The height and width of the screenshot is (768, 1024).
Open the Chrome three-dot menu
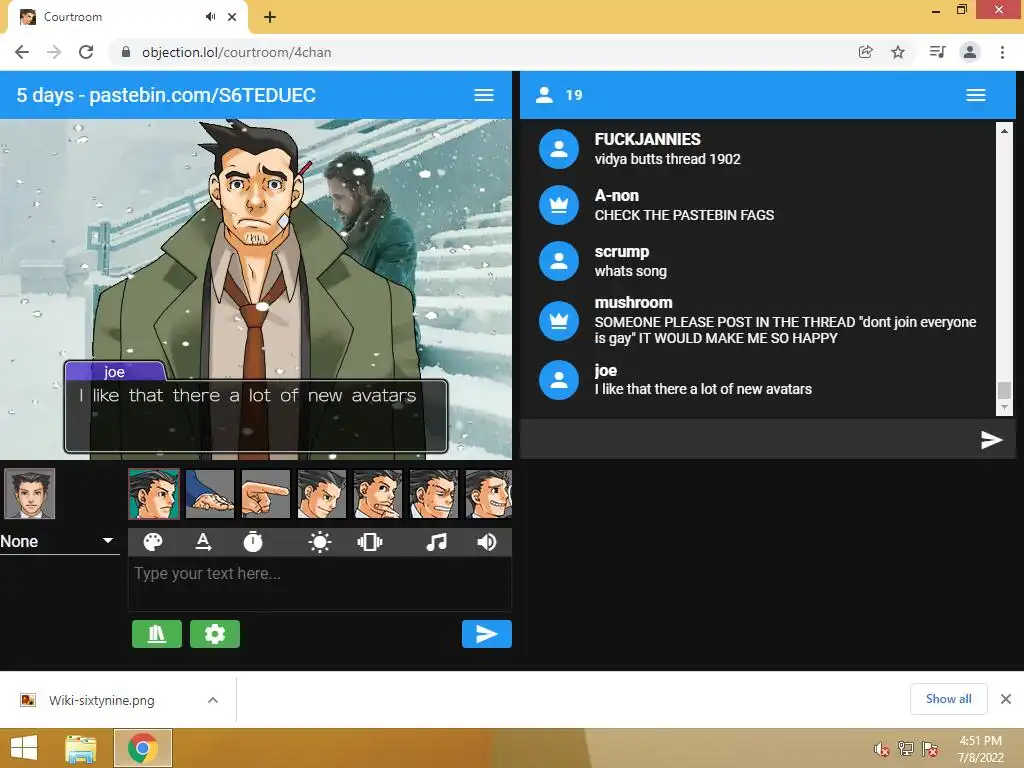coord(1002,52)
